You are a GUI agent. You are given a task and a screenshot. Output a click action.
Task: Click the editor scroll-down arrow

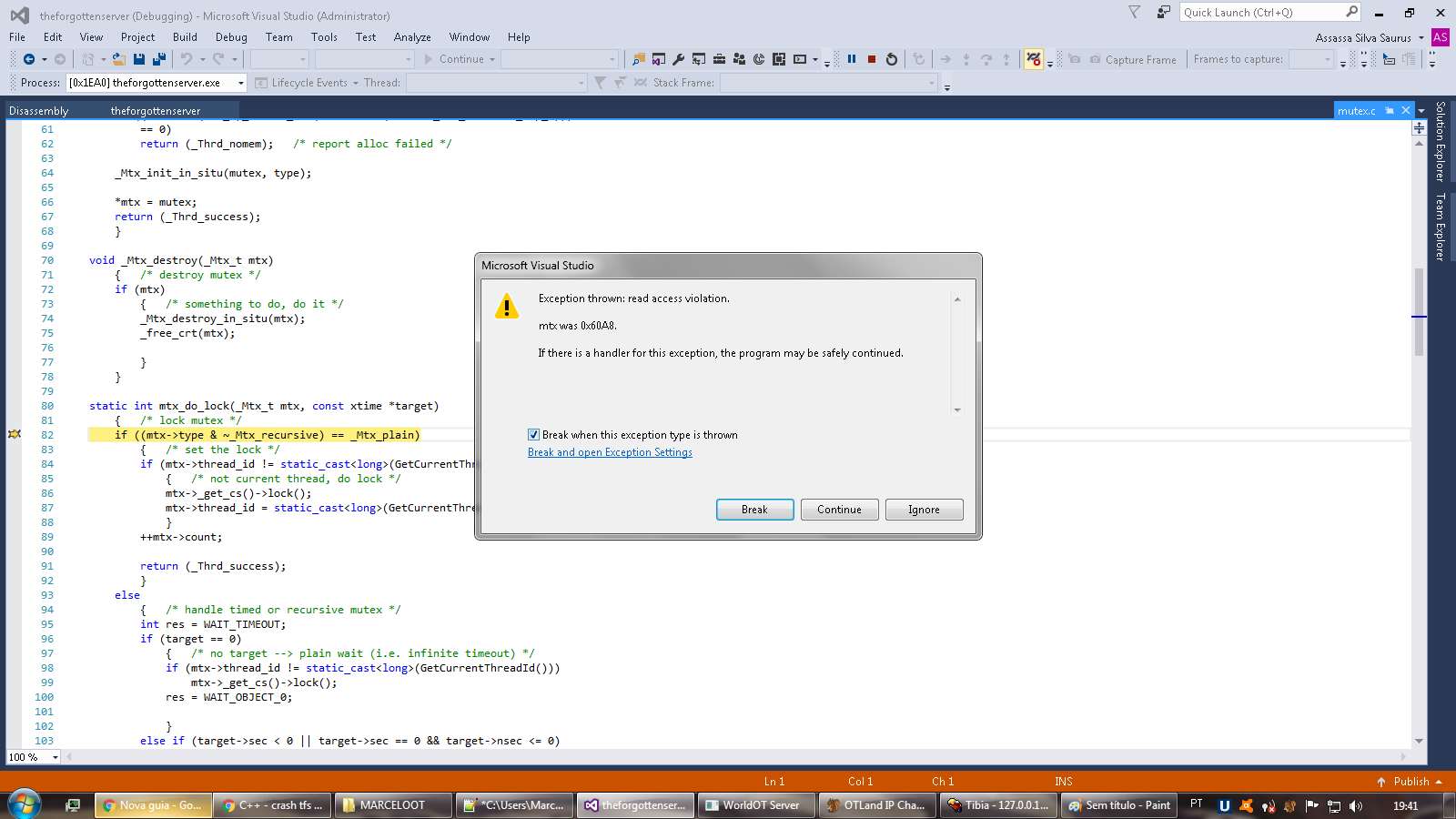click(x=1419, y=742)
